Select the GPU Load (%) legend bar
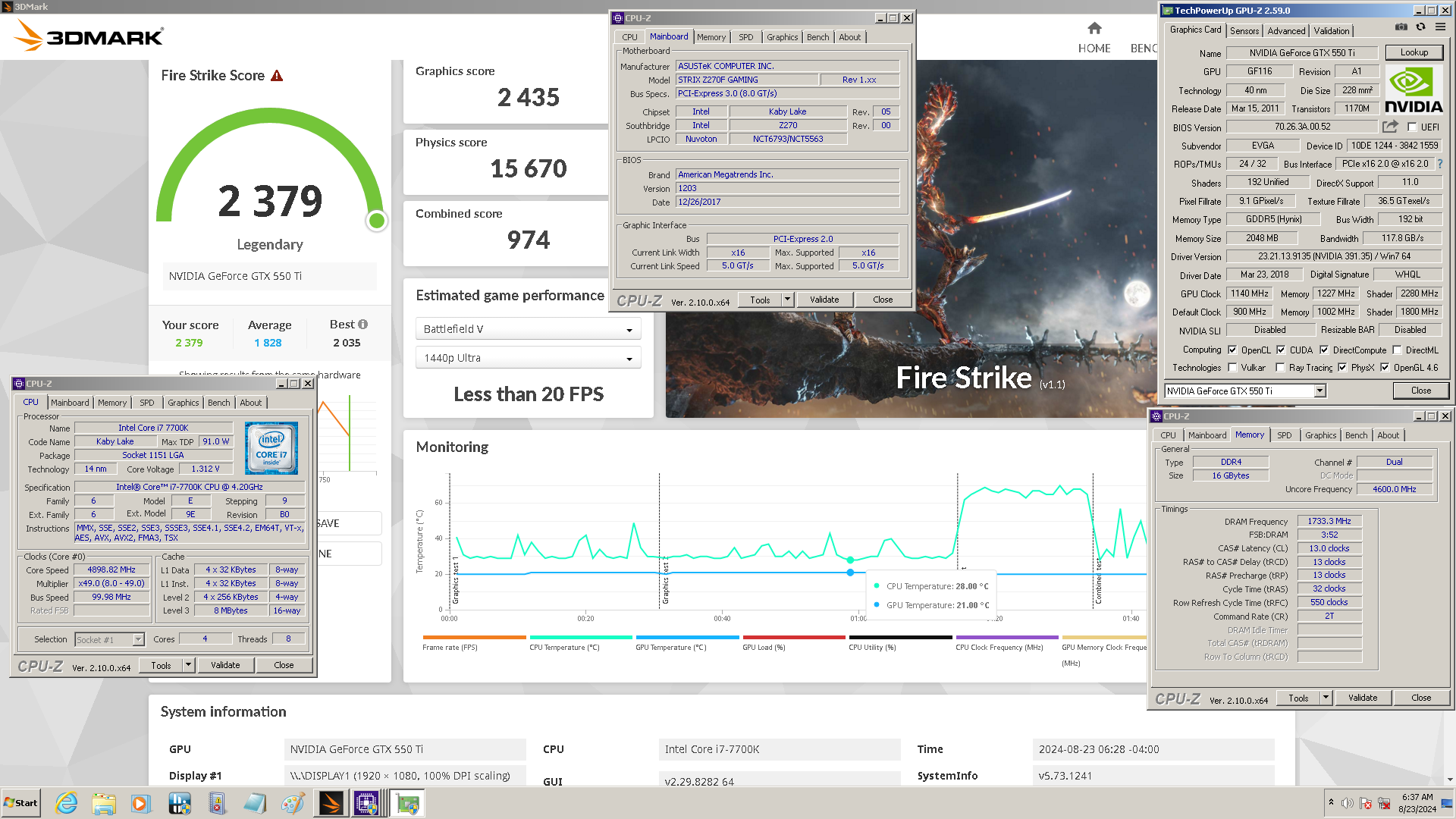This screenshot has width=1456, height=819. tap(794, 637)
